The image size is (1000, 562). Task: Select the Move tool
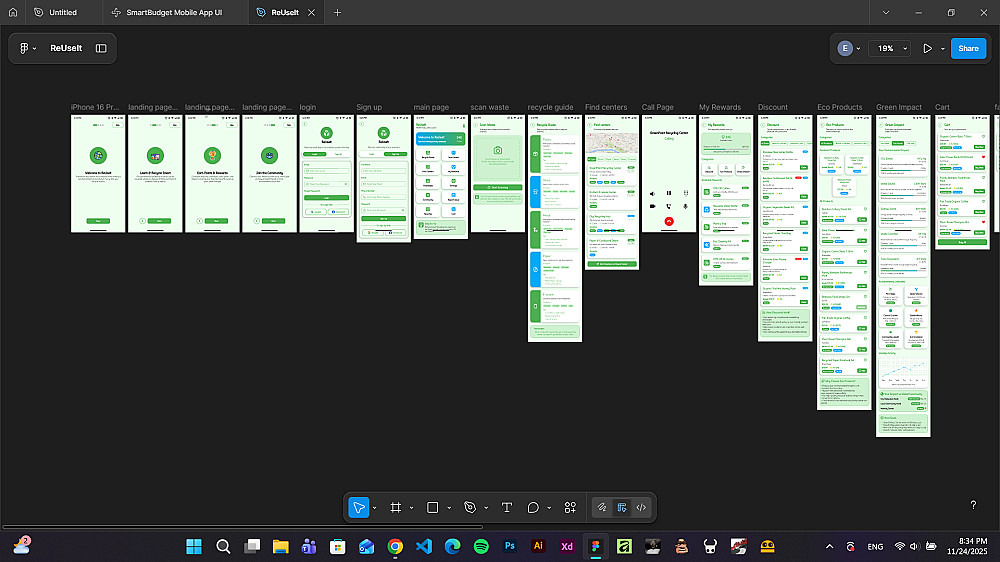(x=359, y=507)
